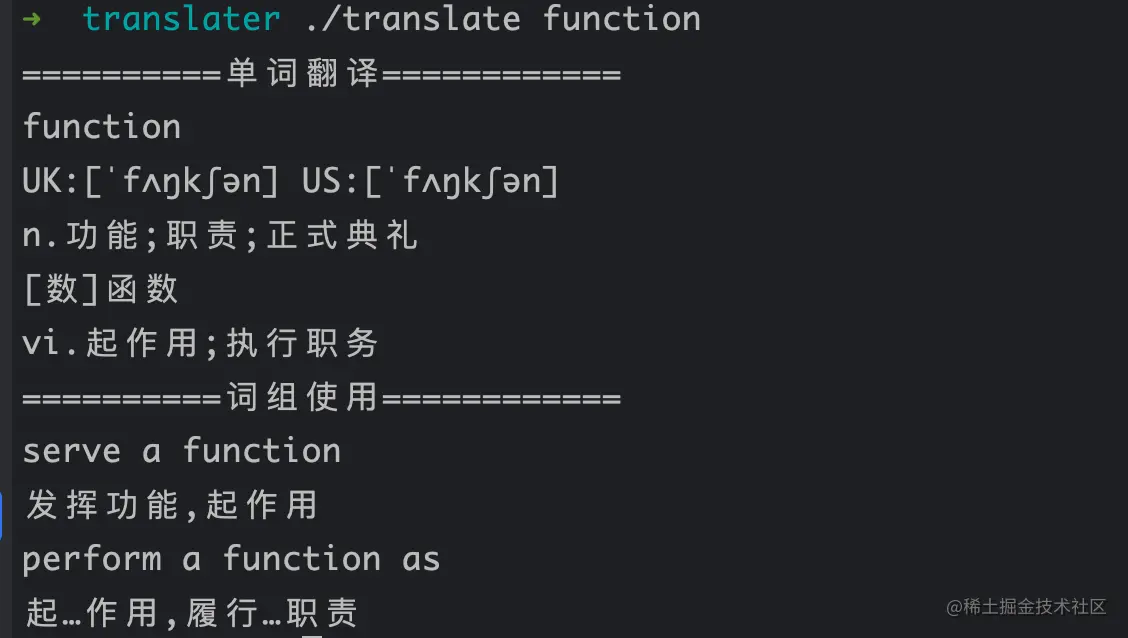1128x638 pixels.
Task: Click the phrase 'perform a function as'
Action: coord(231,559)
